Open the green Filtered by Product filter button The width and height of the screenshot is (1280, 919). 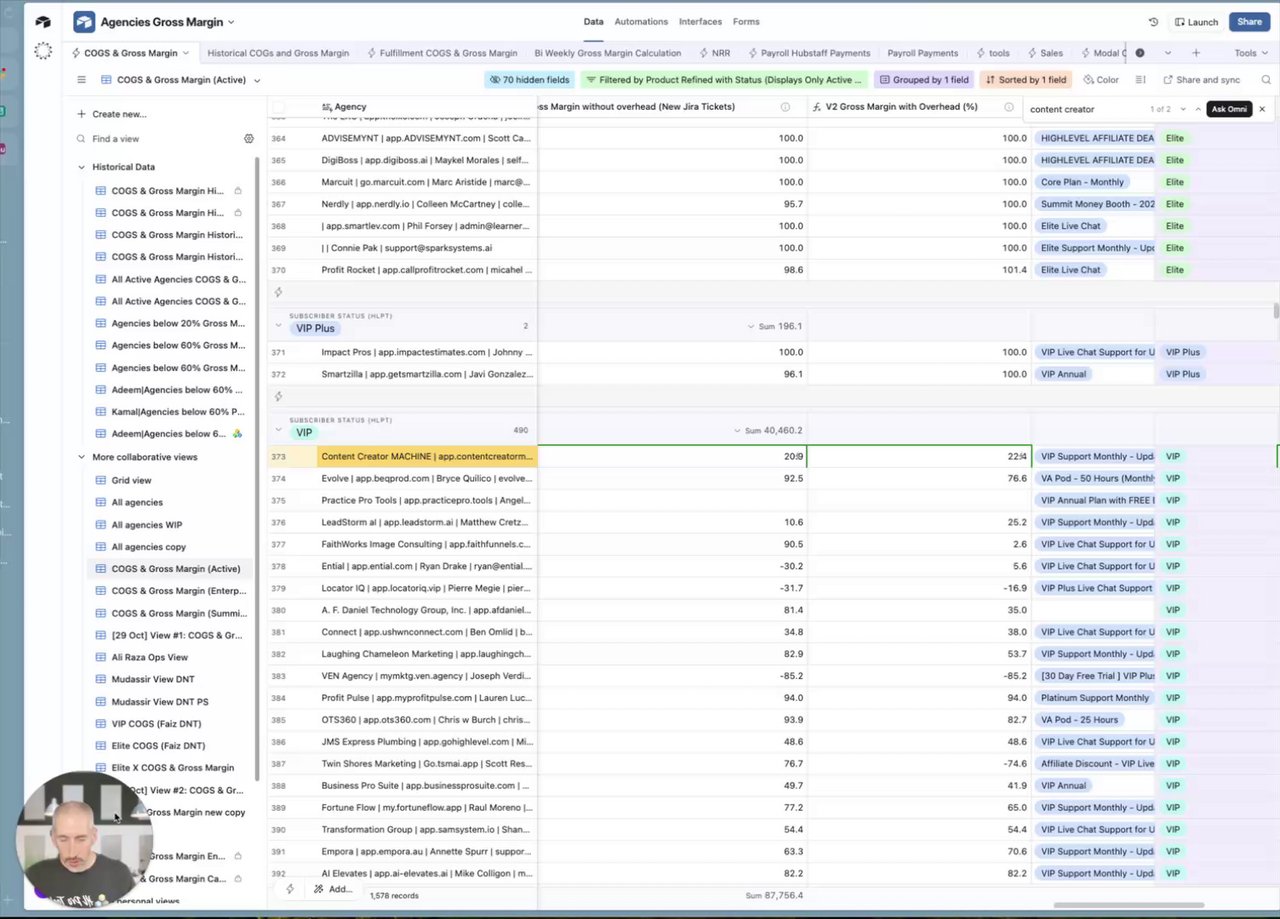724,80
